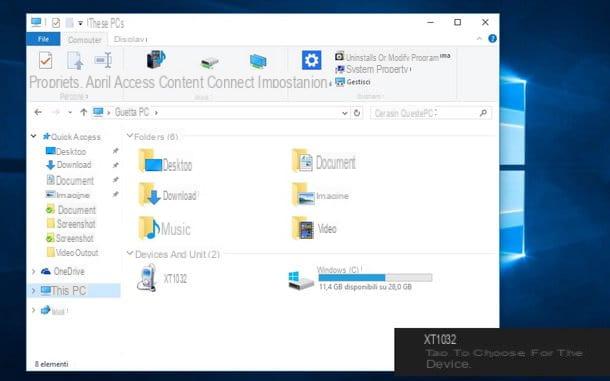Click the Windows (C:) storage usage bar
The image size is (610, 381).
(x=375, y=277)
